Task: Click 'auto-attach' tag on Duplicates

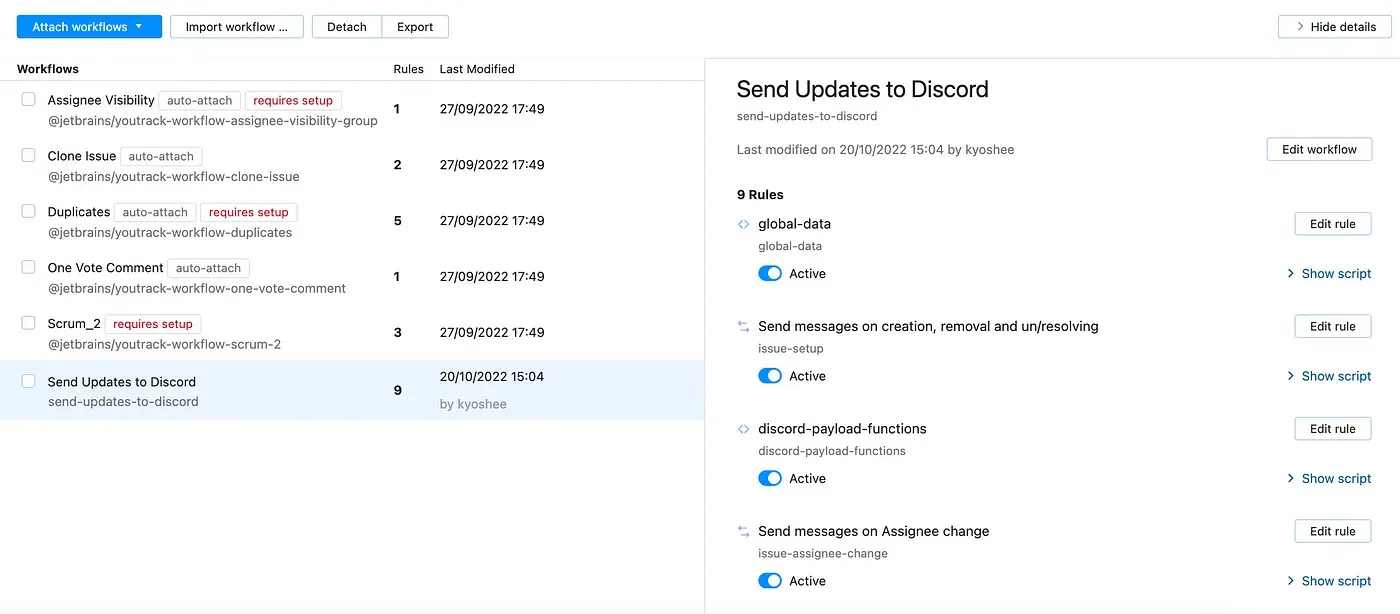Action: pyautogui.click(x=155, y=212)
